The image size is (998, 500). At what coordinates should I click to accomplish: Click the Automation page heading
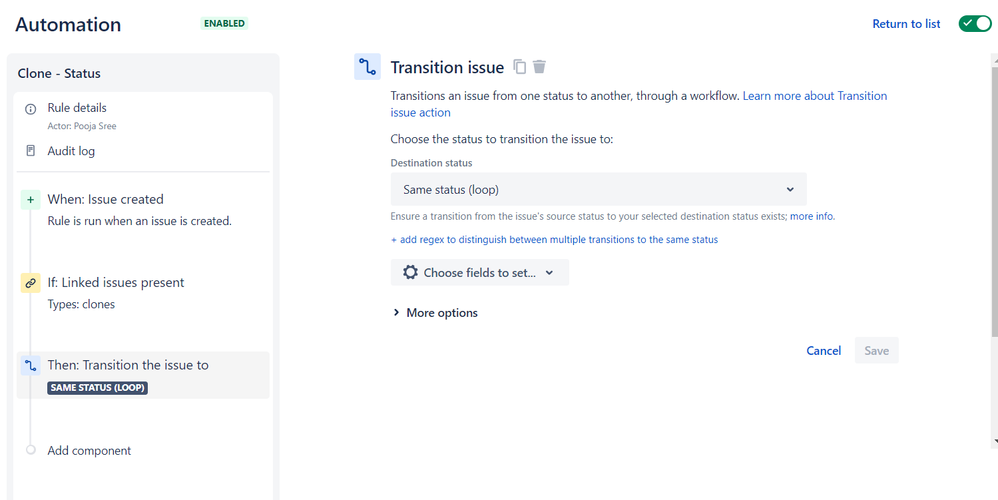click(x=68, y=24)
